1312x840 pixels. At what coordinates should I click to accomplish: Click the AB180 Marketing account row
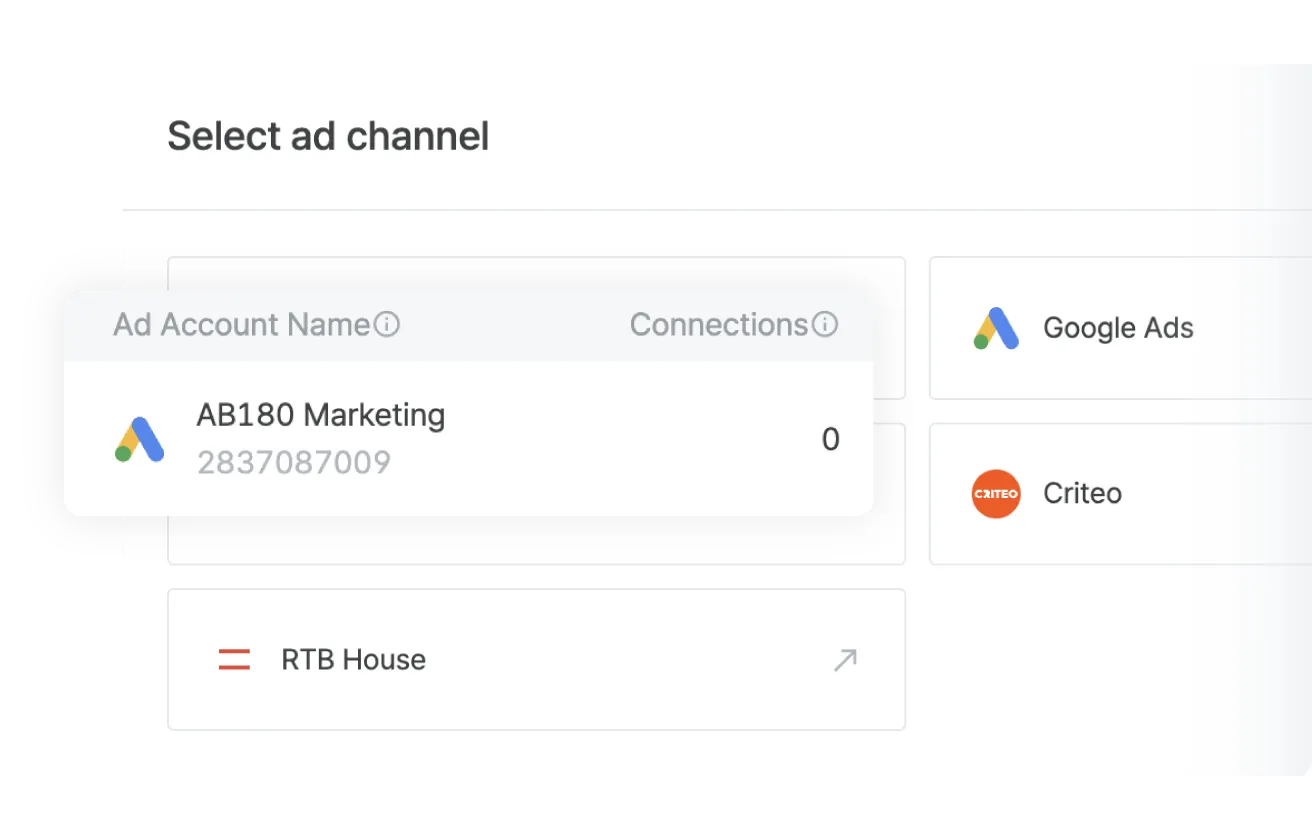tap(470, 438)
